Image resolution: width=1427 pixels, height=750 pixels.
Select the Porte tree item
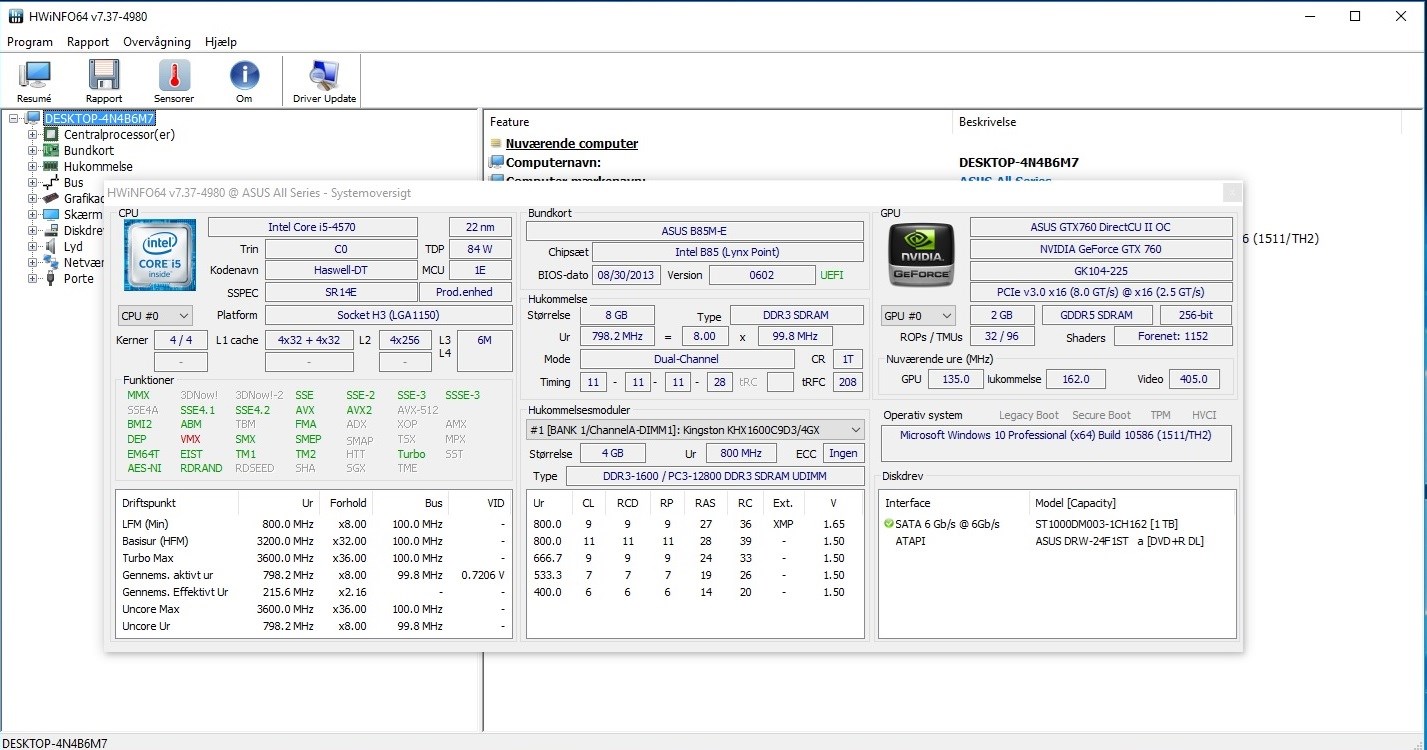[79, 279]
